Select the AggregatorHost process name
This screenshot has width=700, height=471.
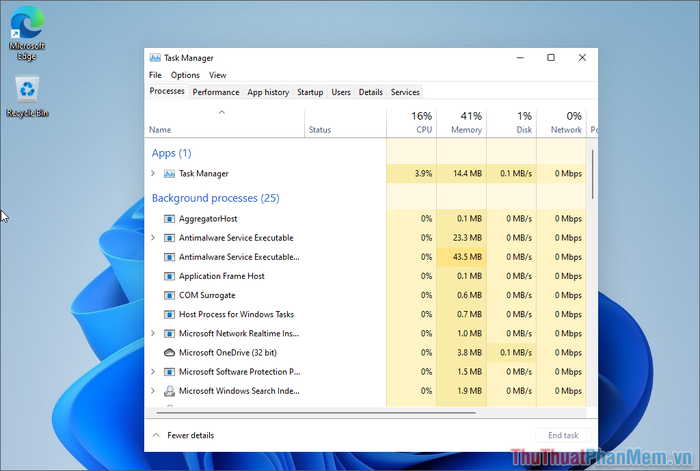[208, 219]
